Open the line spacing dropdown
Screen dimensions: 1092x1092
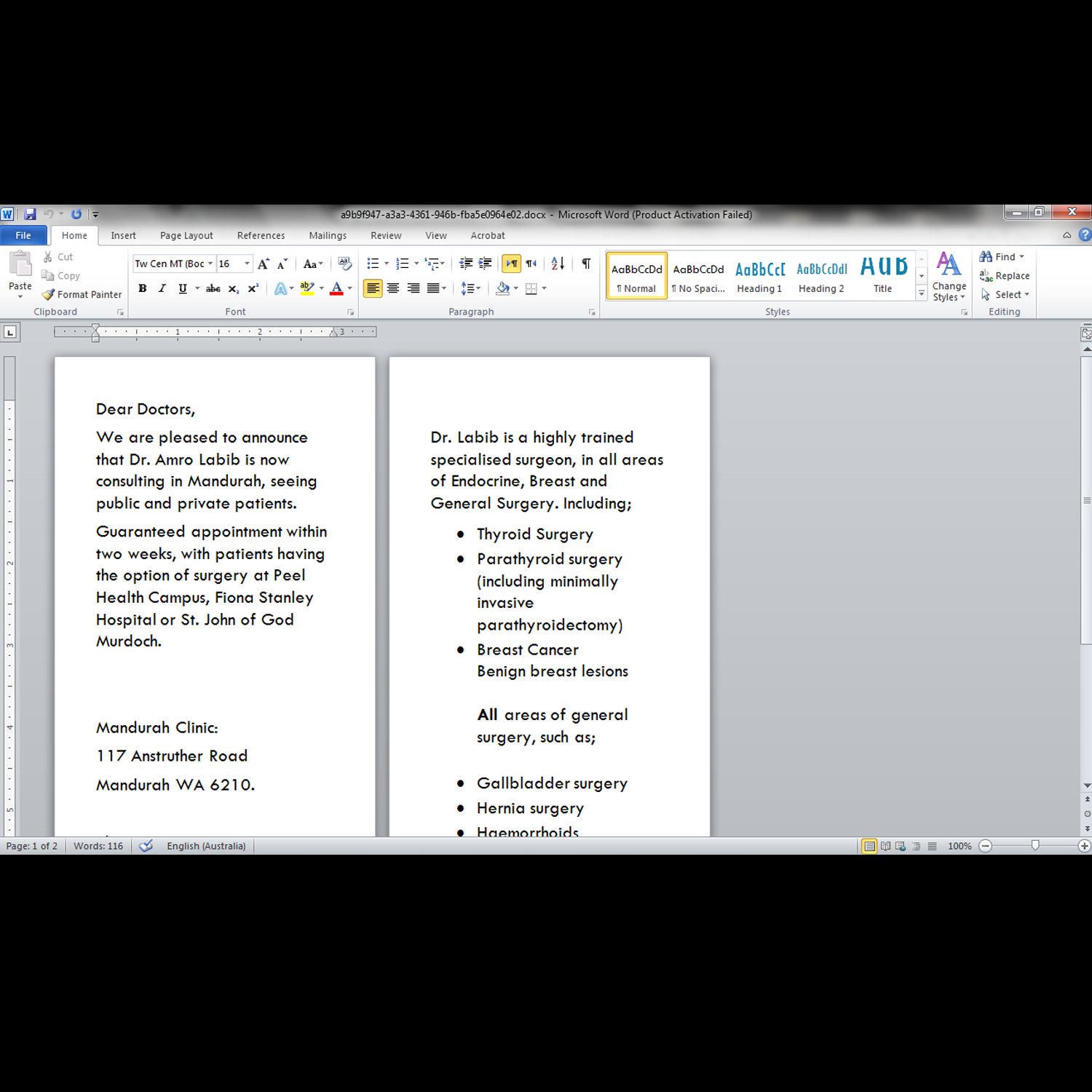click(471, 288)
